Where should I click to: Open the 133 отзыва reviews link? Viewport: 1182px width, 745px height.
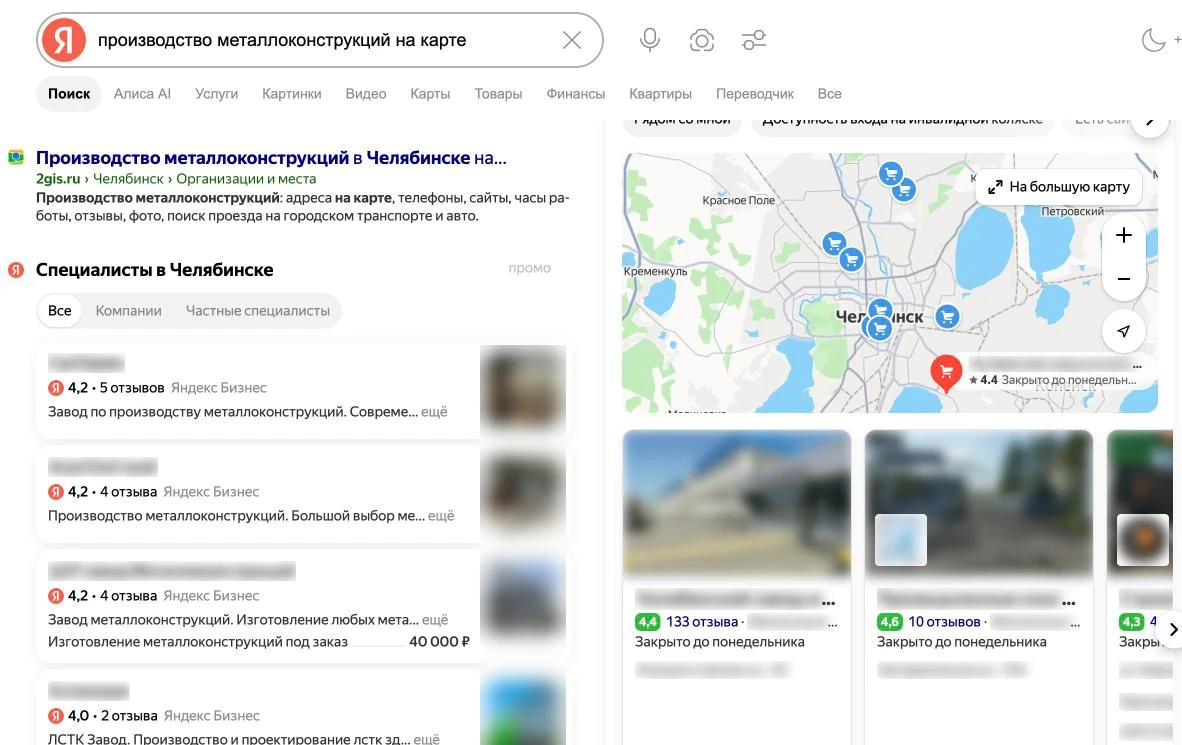coord(702,622)
